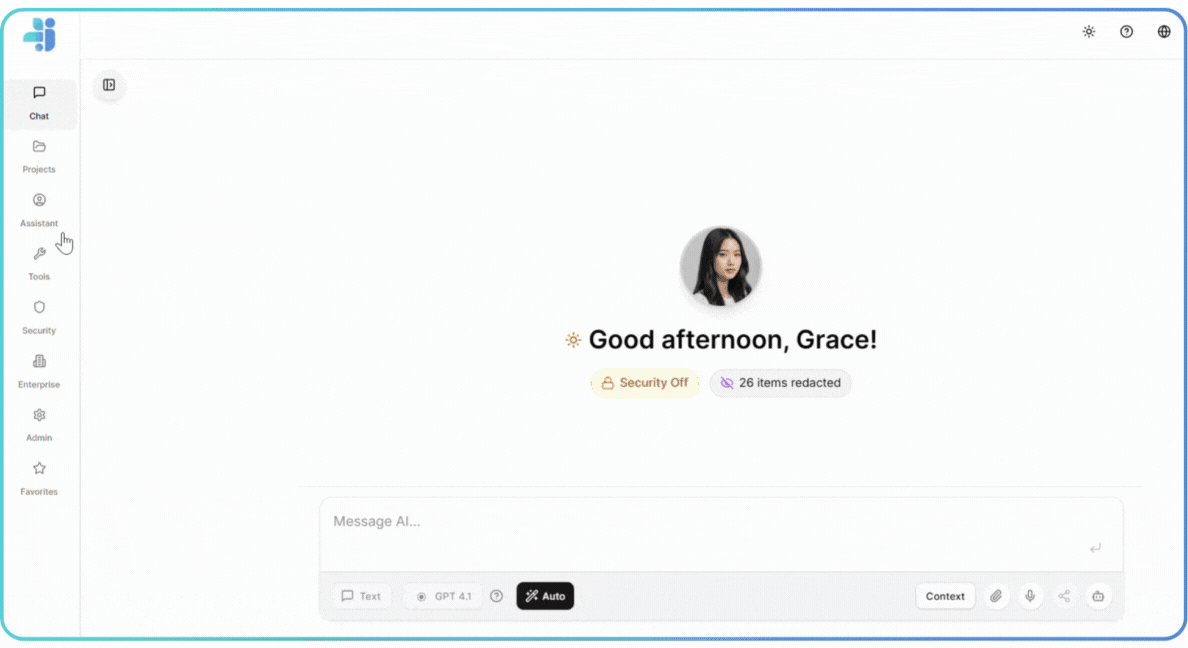Open the Tools wrench section

[39, 264]
